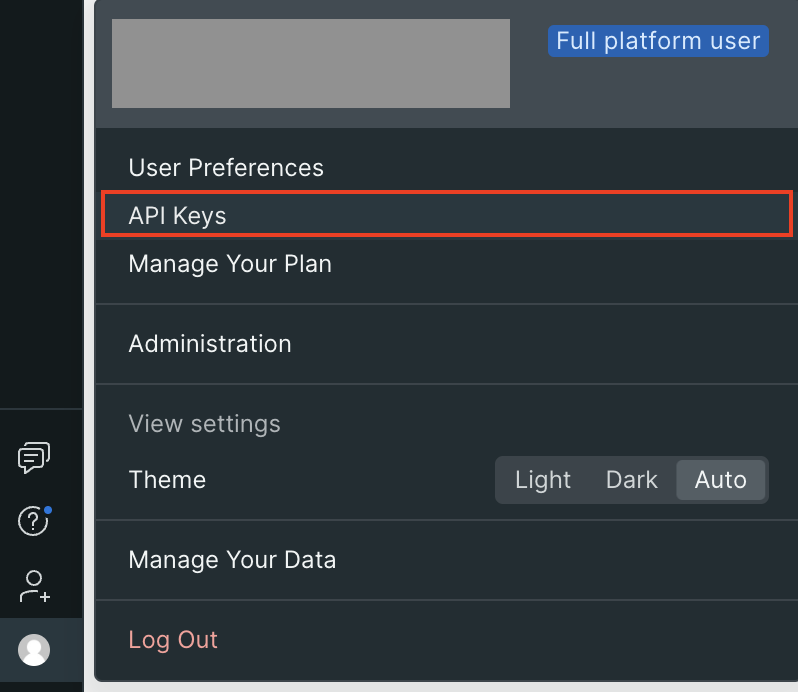This screenshot has height=692, width=798.
Task: Click Log Out
Action: tap(173, 640)
